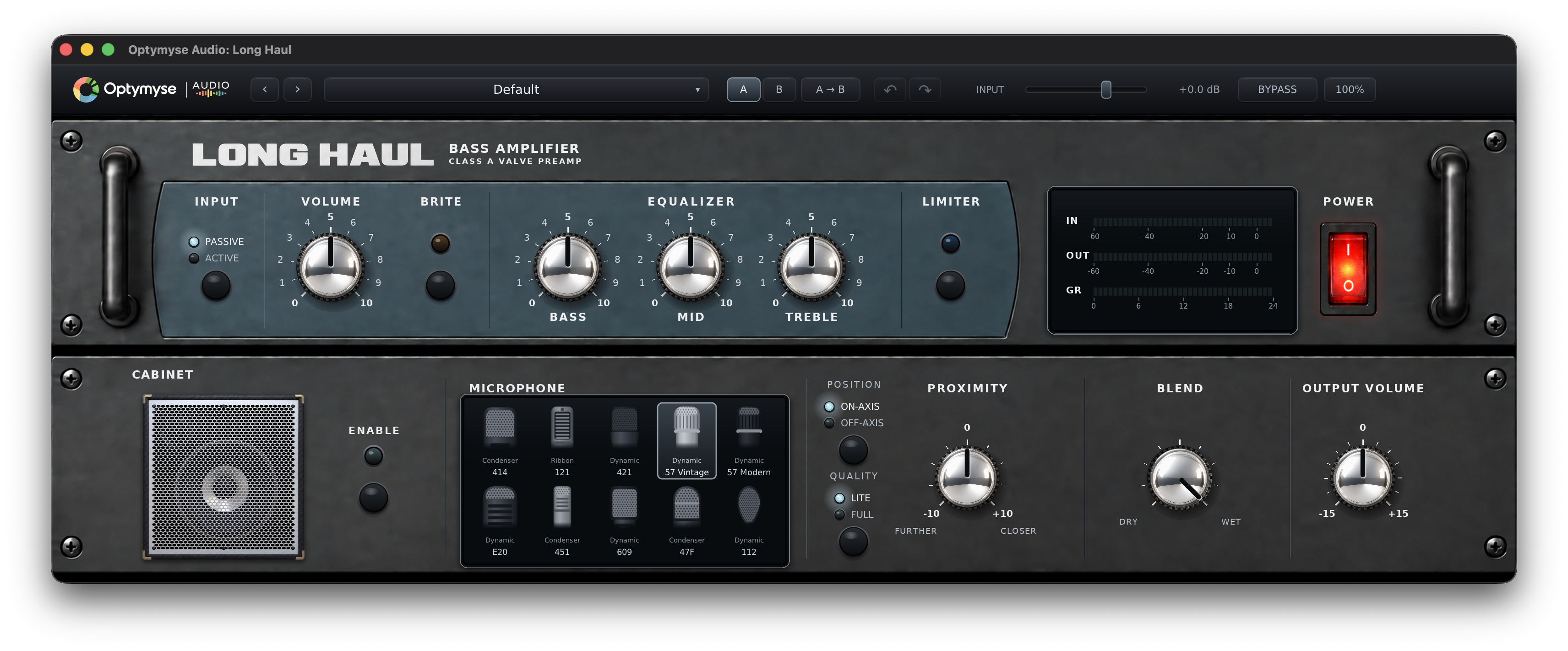Click the redo arrow icon

tap(925, 89)
